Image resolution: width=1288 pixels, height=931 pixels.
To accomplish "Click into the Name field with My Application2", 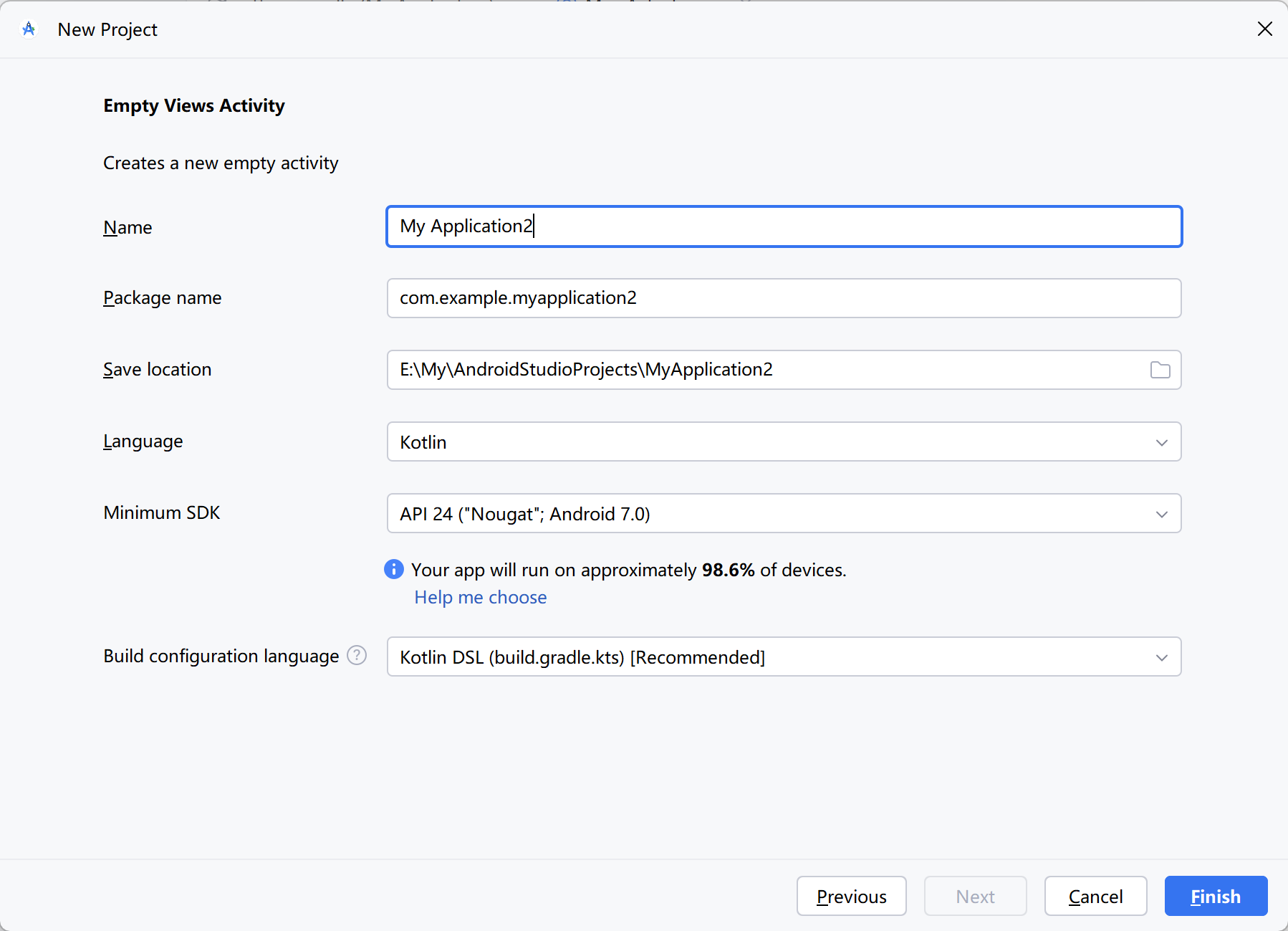I will (783, 226).
